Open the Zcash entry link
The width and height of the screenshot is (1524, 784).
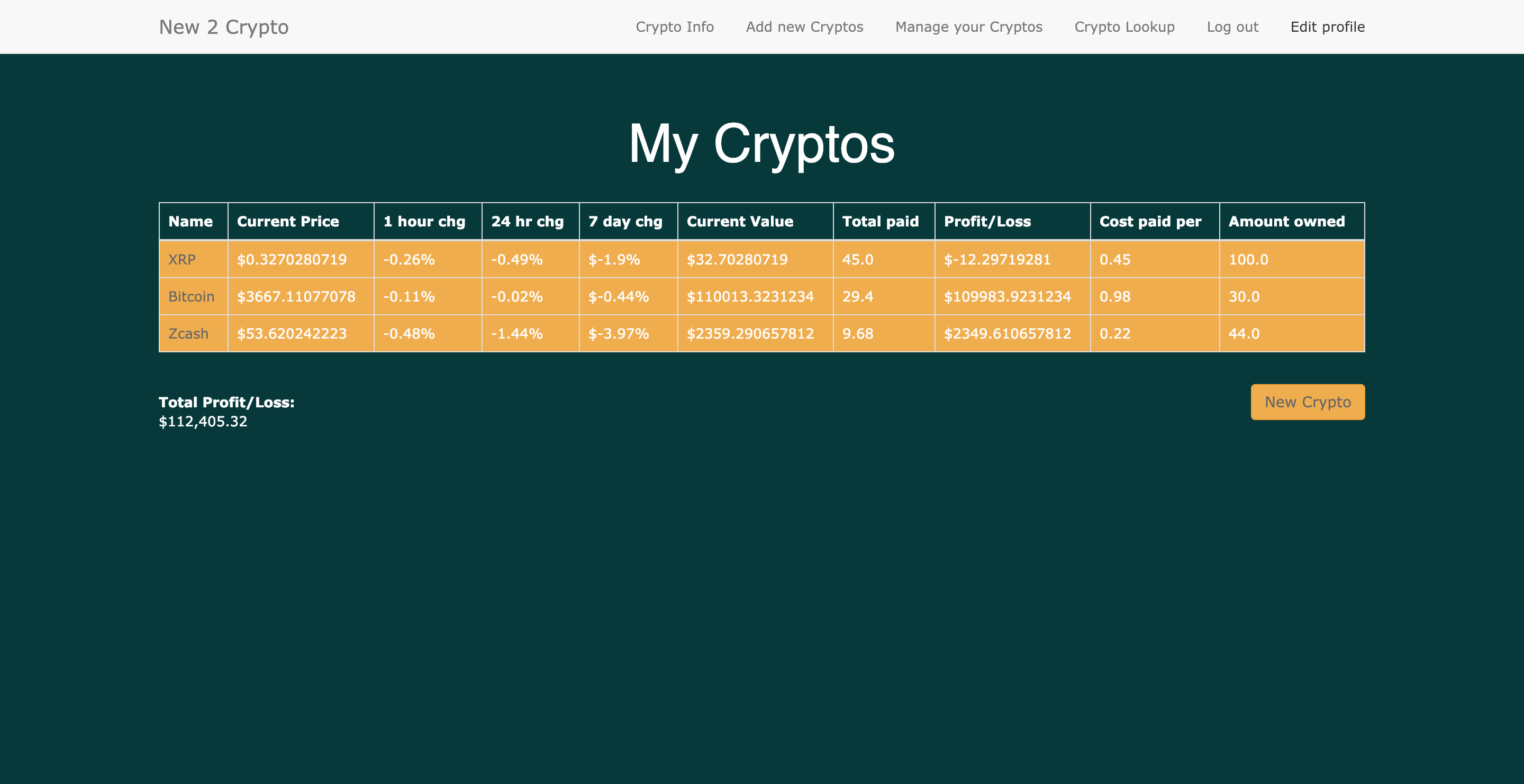(188, 333)
